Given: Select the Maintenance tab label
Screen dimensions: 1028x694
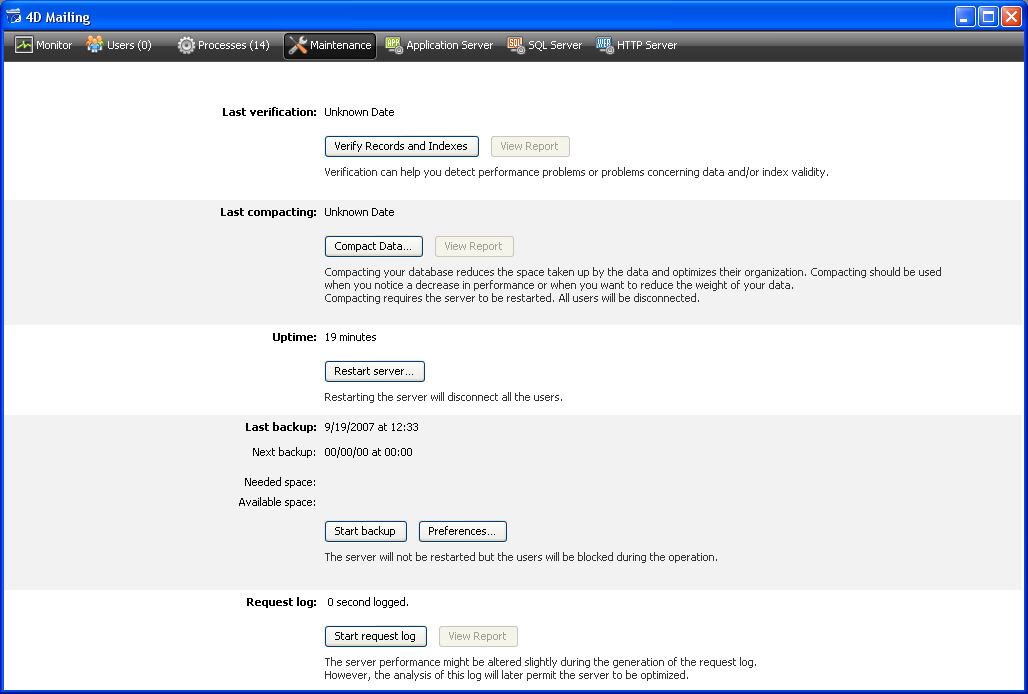Looking at the screenshot, I should coord(340,45).
